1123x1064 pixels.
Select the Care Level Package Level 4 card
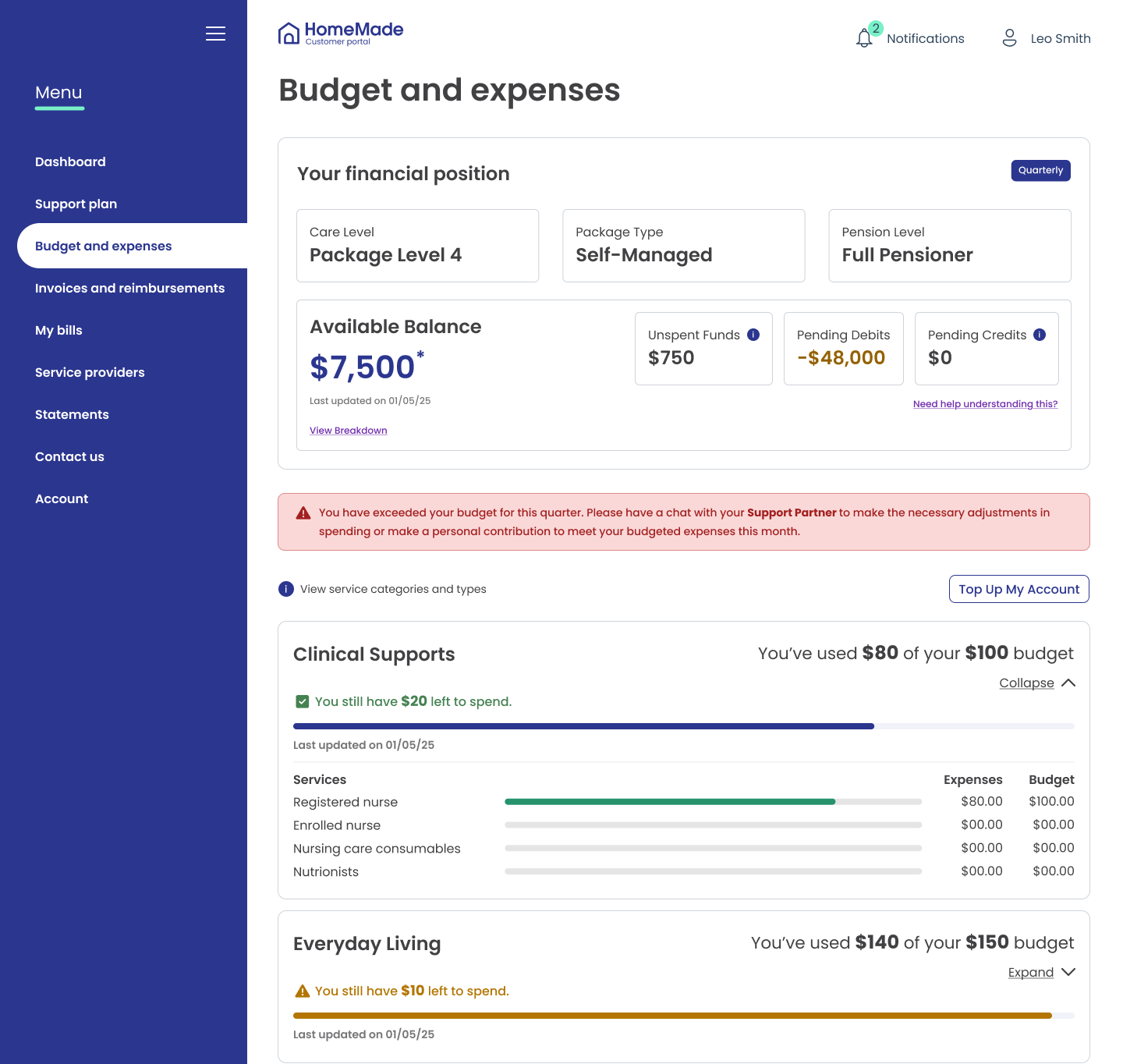(x=417, y=246)
